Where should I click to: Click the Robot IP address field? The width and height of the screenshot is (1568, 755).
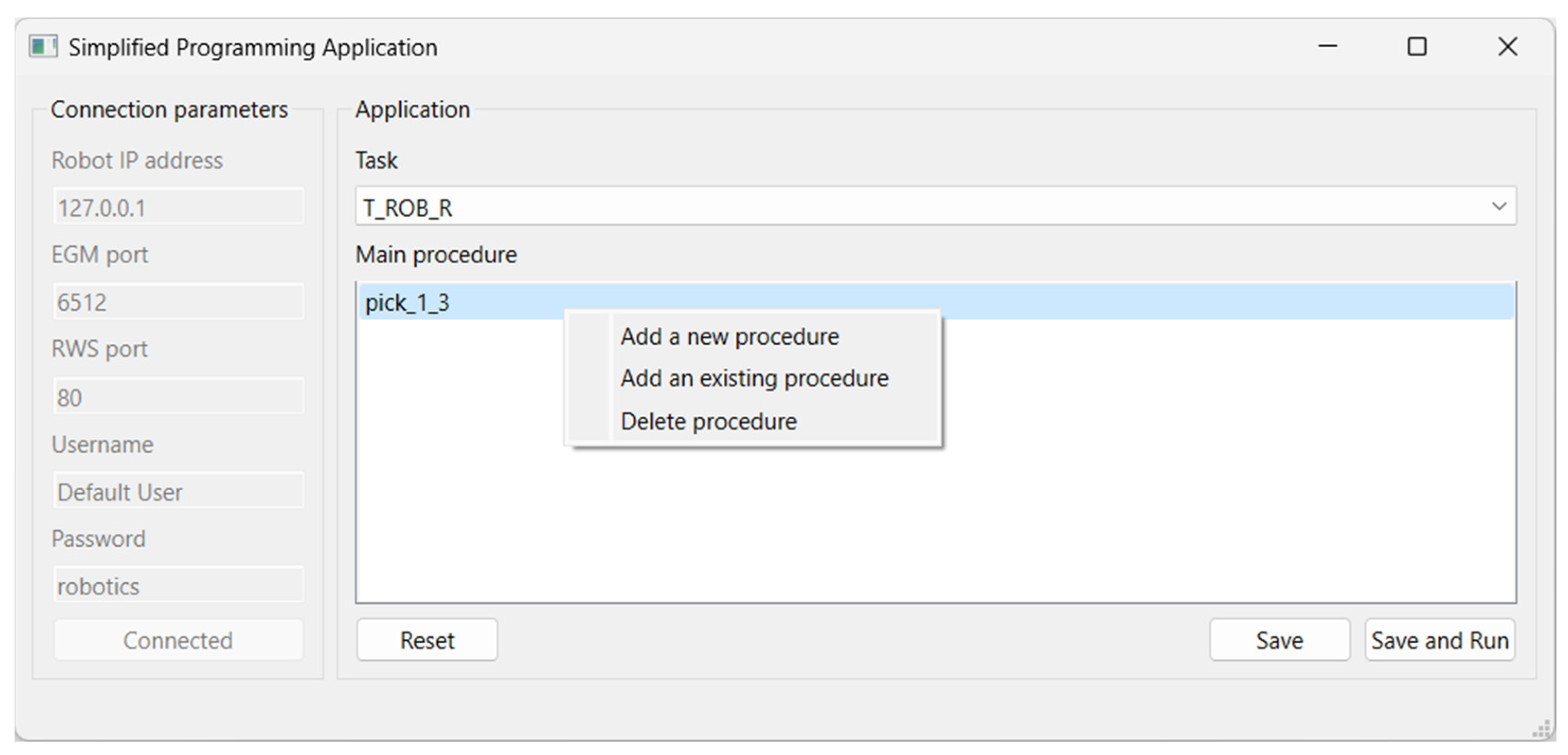coord(178,207)
